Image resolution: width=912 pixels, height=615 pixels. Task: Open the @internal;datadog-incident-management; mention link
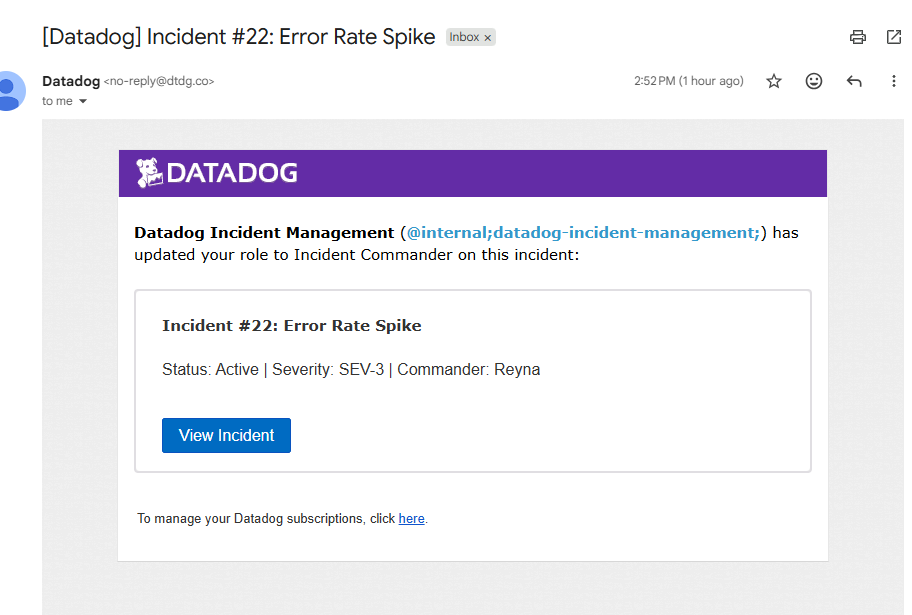tap(583, 233)
